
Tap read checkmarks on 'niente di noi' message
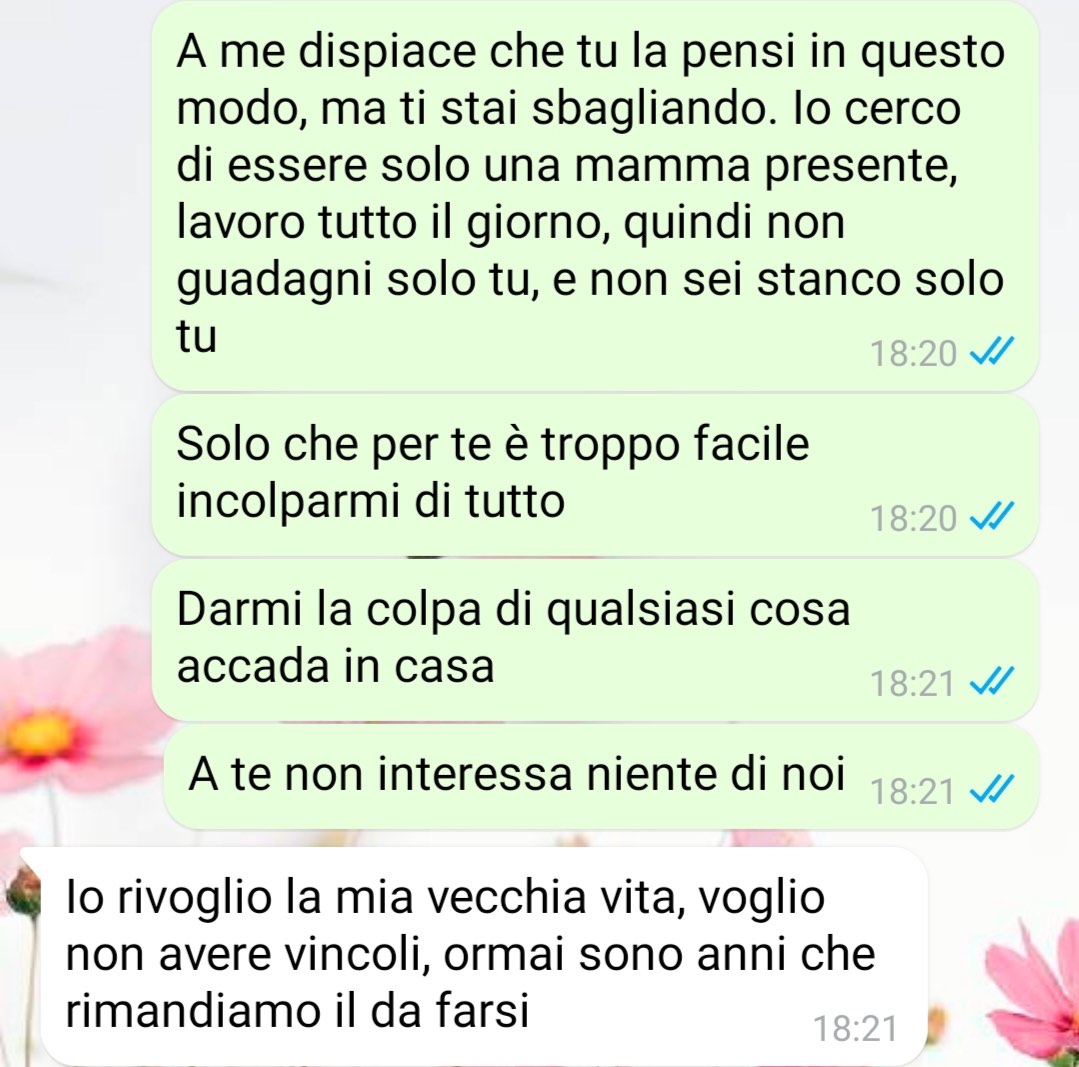[x=991, y=790]
